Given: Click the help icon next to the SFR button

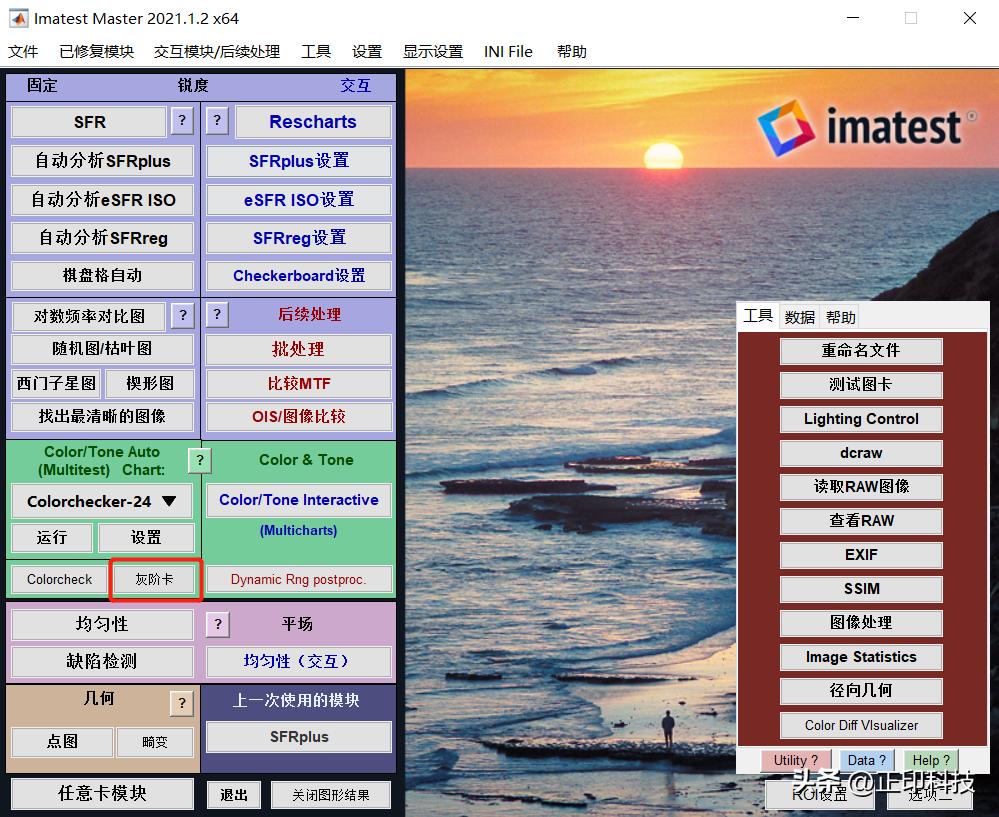Looking at the screenshot, I should [x=182, y=120].
